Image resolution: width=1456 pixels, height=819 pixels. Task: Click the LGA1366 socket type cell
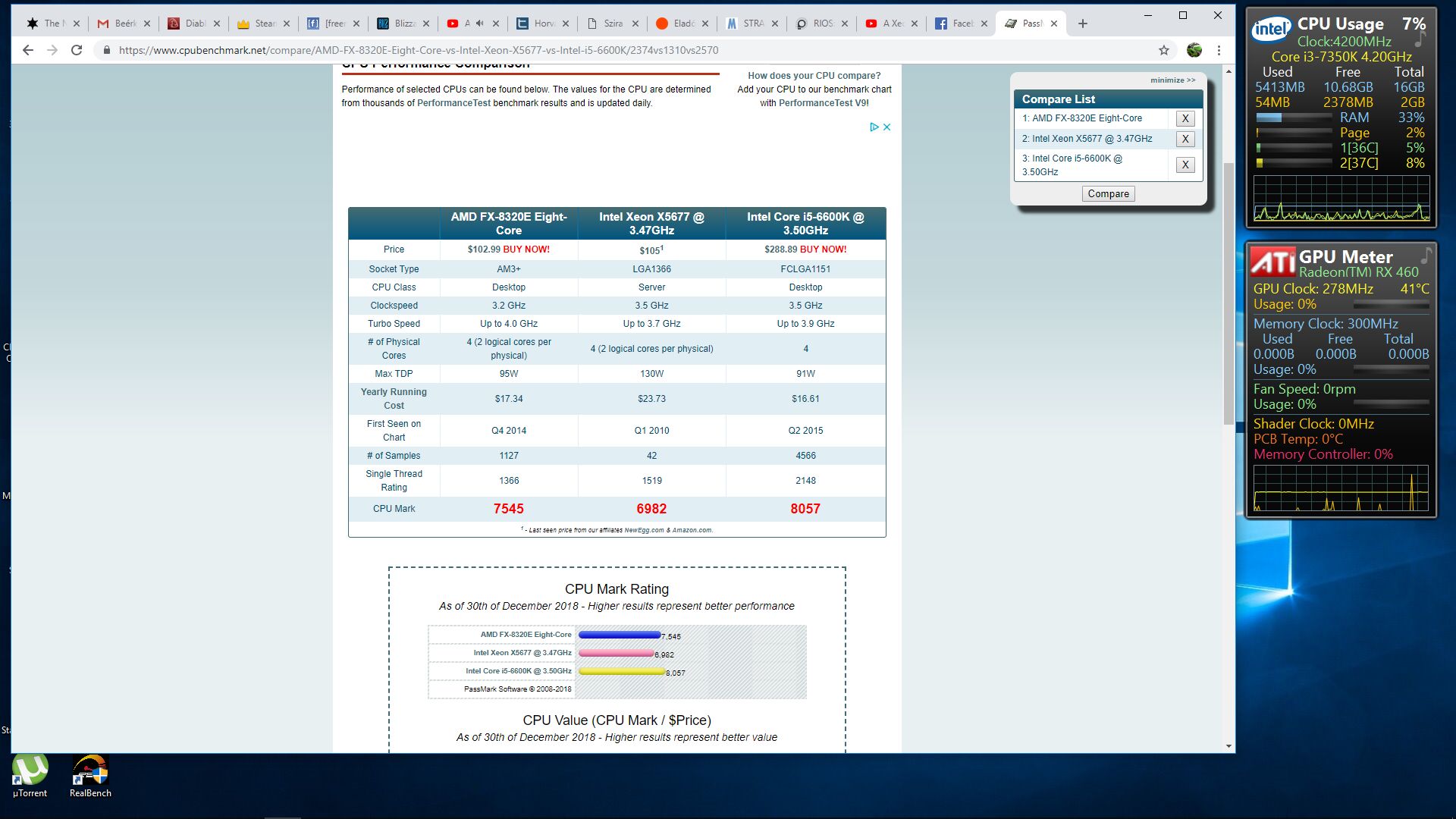pyautogui.click(x=651, y=269)
